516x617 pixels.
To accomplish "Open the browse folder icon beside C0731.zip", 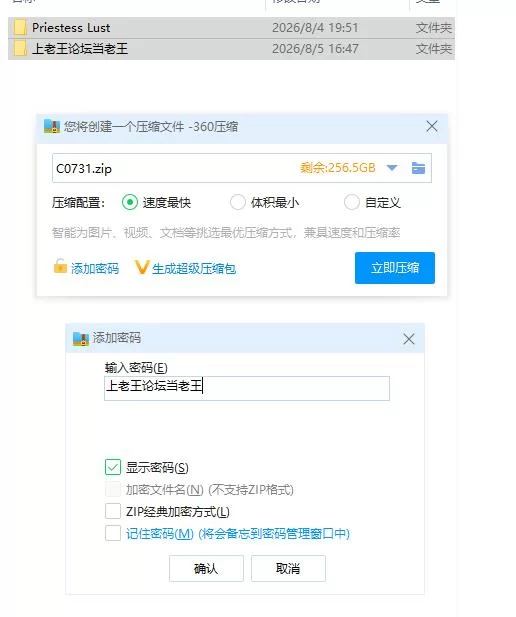I will (418, 168).
